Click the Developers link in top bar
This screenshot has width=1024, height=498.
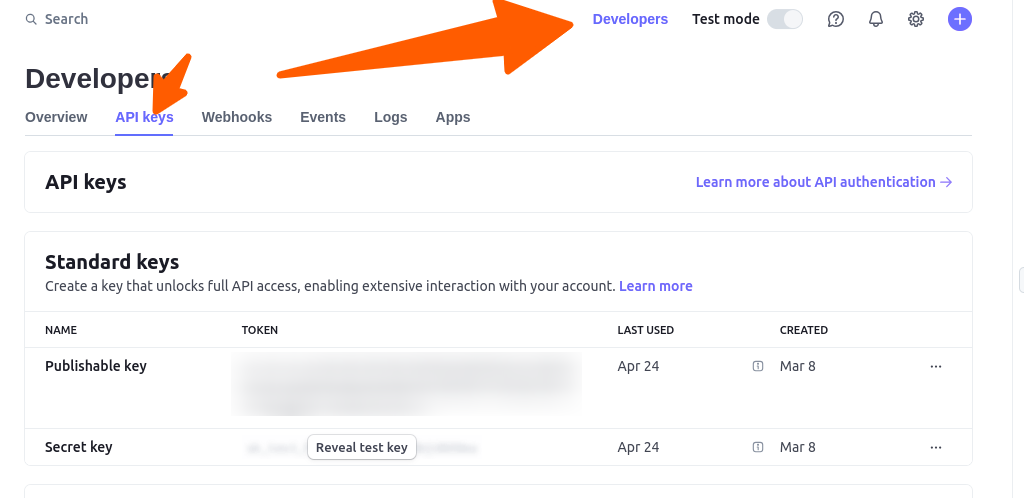(x=630, y=19)
